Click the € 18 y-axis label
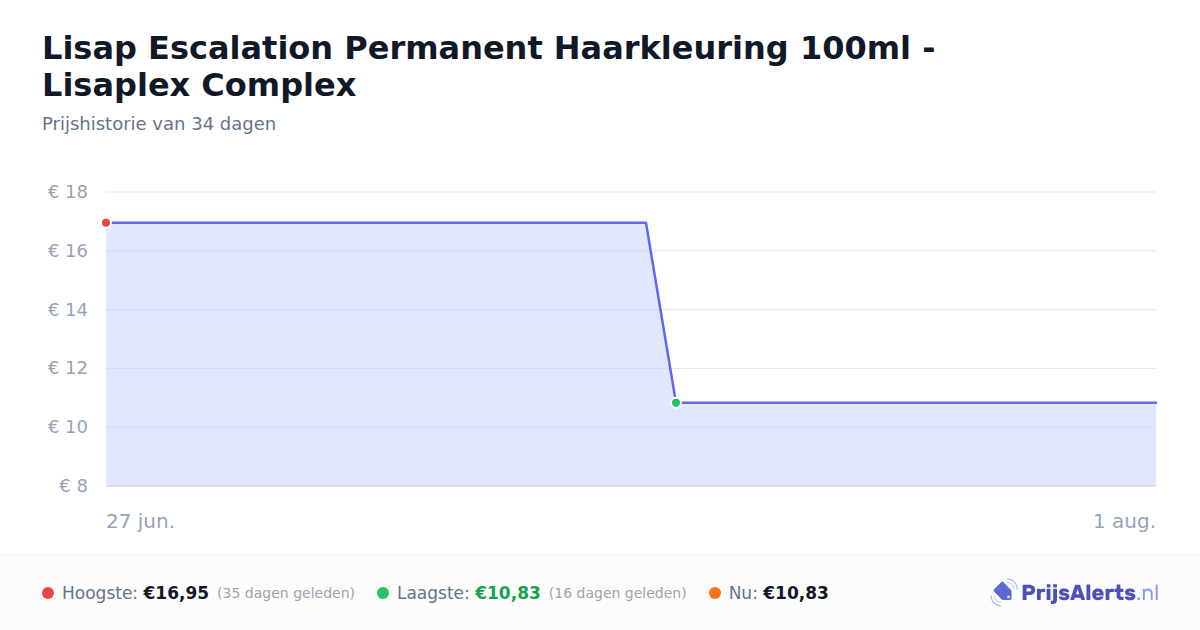The height and width of the screenshot is (630, 1200). point(68,192)
